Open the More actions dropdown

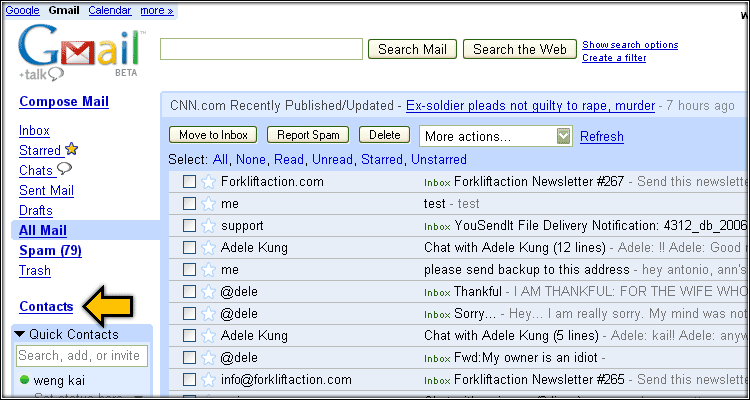[496, 136]
